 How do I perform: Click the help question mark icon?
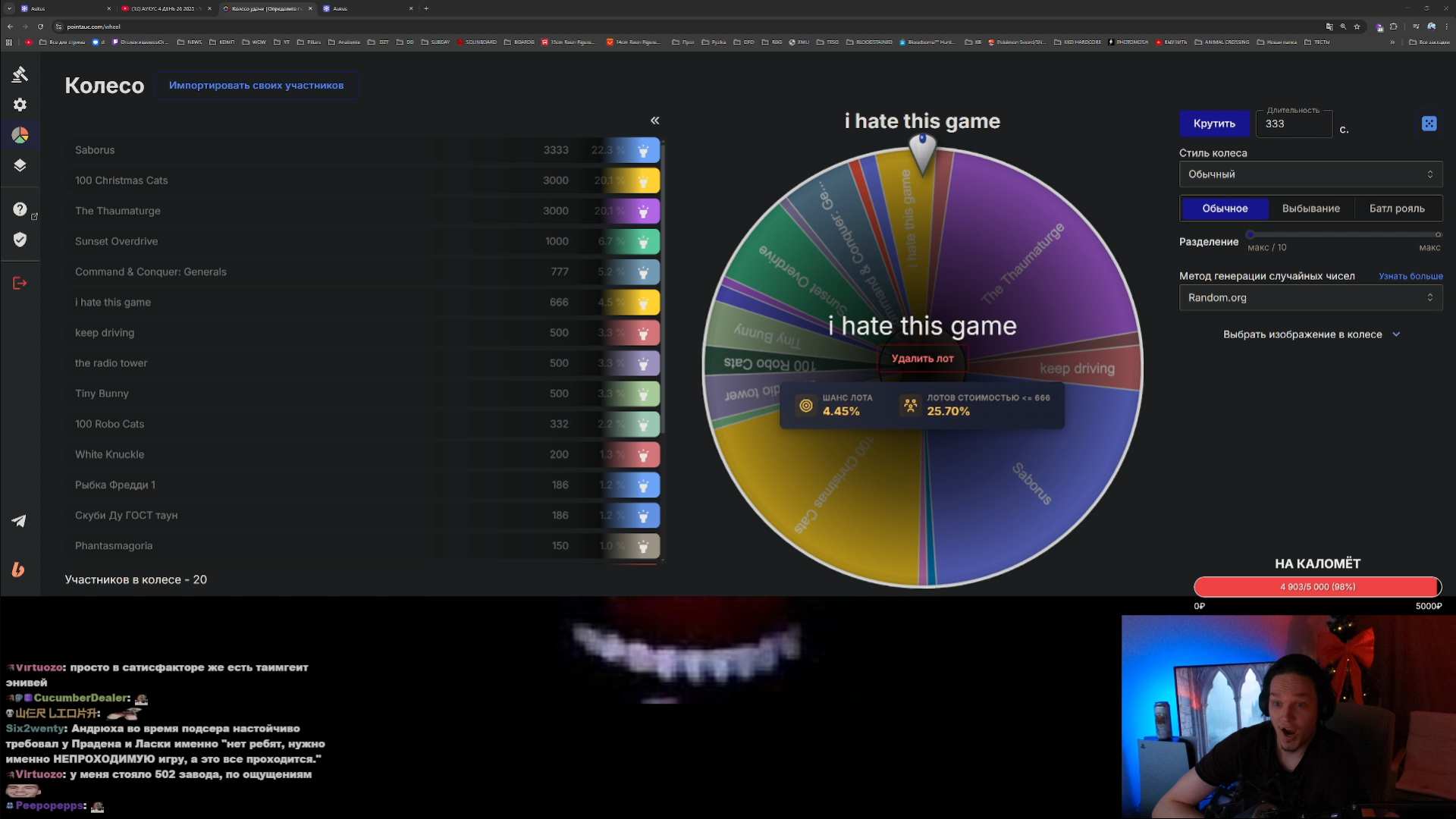point(20,209)
